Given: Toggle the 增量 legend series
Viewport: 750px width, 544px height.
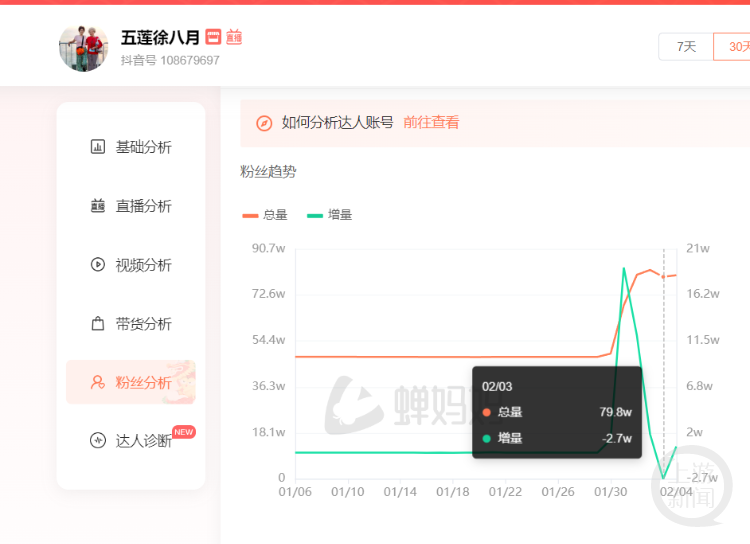Looking at the screenshot, I should [x=329, y=215].
